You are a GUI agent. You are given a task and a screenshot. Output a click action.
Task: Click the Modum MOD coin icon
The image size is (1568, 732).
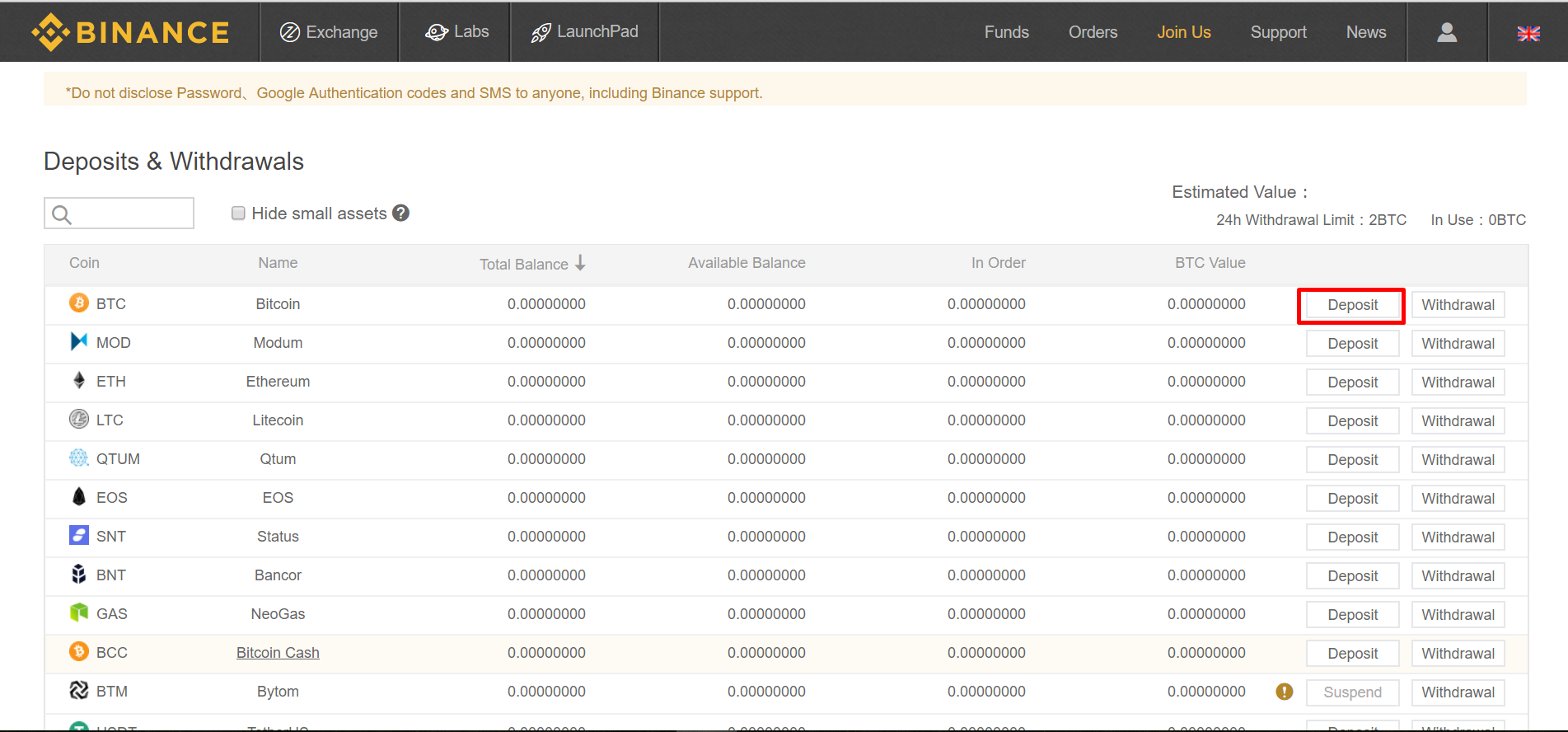click(79, 341)
